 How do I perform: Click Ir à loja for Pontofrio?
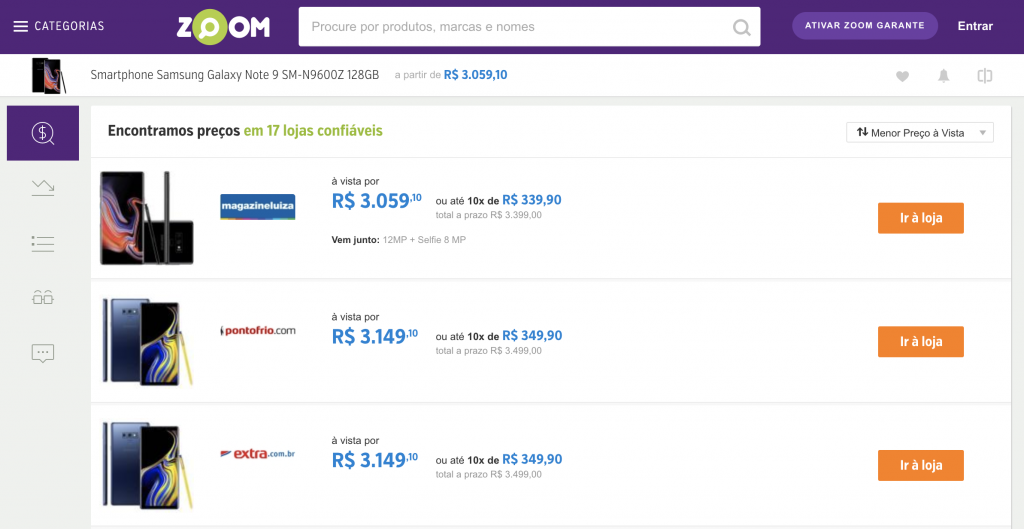coord(920,342)
